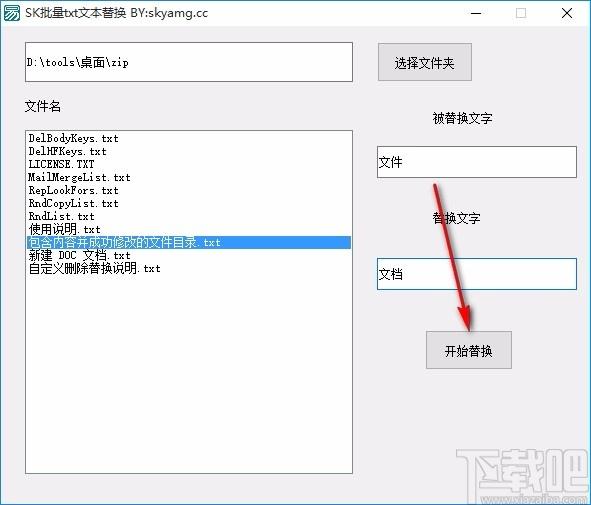Minimize the SK批量txt文本替换 window

coord(476,13)
